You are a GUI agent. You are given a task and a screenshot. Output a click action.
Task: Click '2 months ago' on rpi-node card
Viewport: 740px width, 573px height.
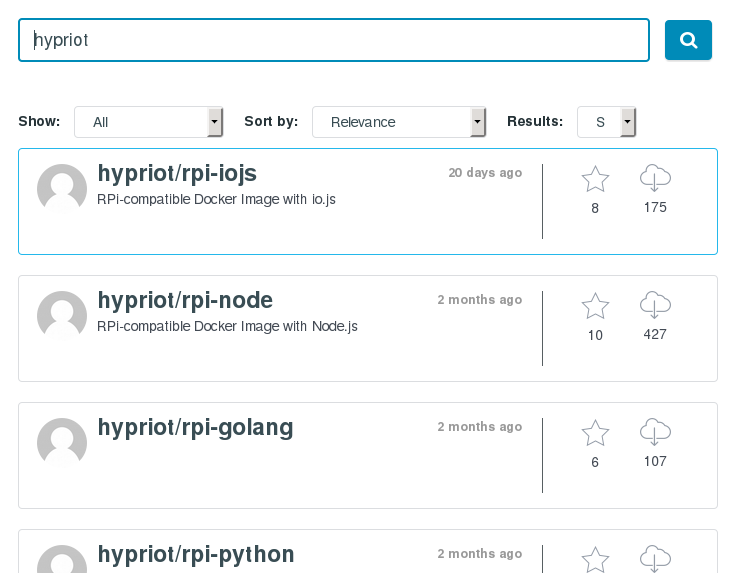[x=479, y=300]
